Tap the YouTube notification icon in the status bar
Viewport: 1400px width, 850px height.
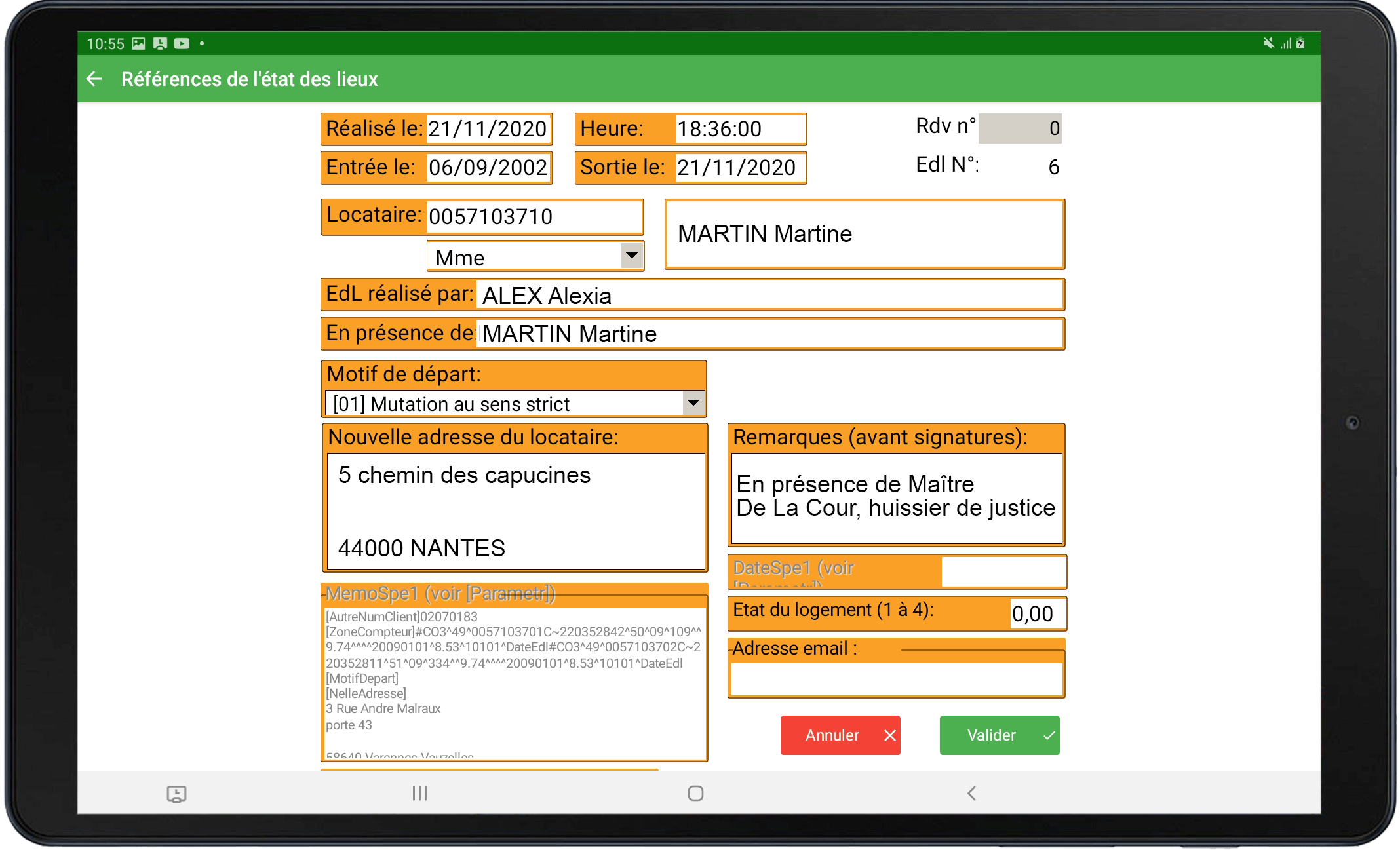[182, 44]
